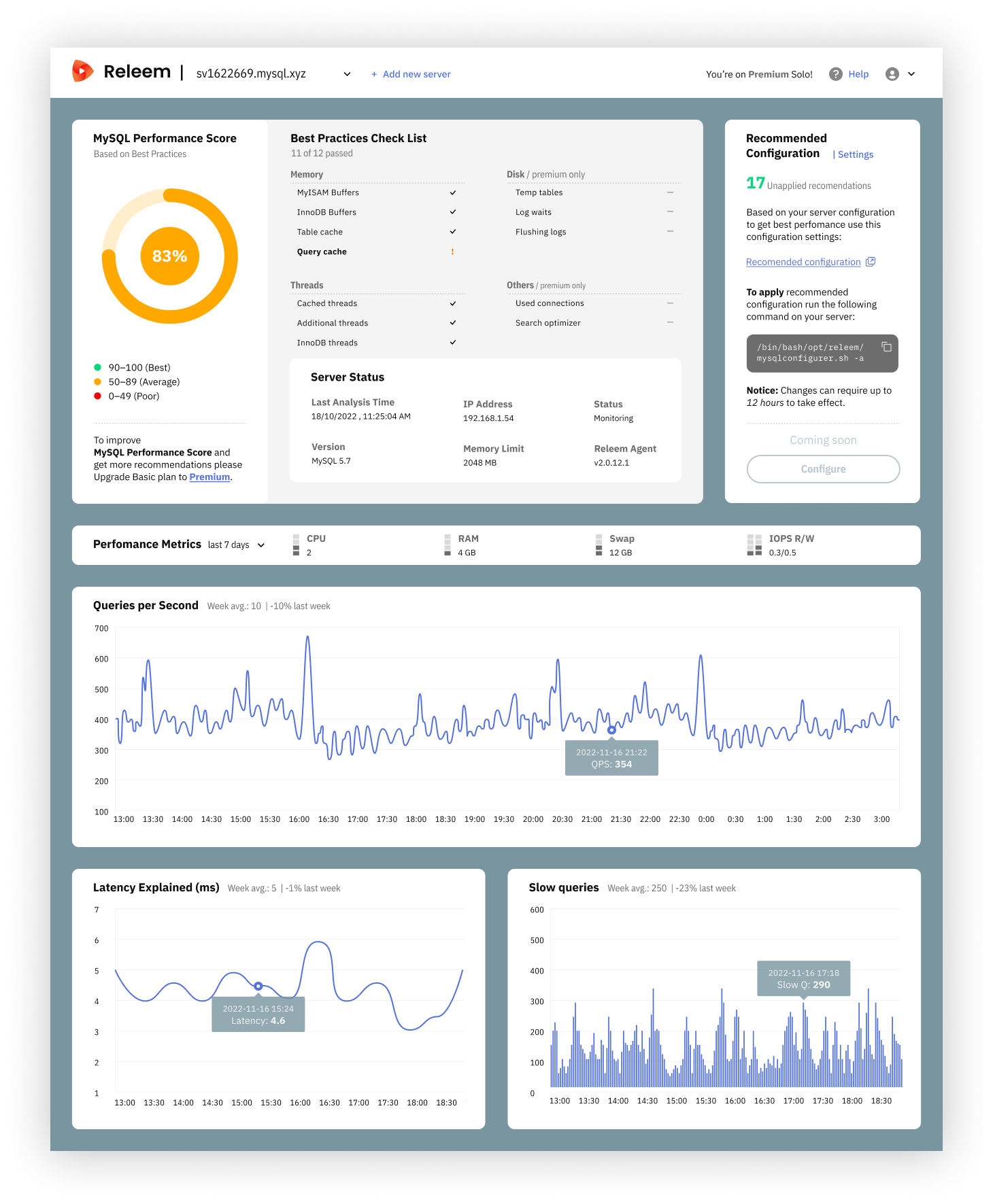Click the 83% performance score gauge
The width and height of the screenshot is (993, 1204).
coord(170,256)
